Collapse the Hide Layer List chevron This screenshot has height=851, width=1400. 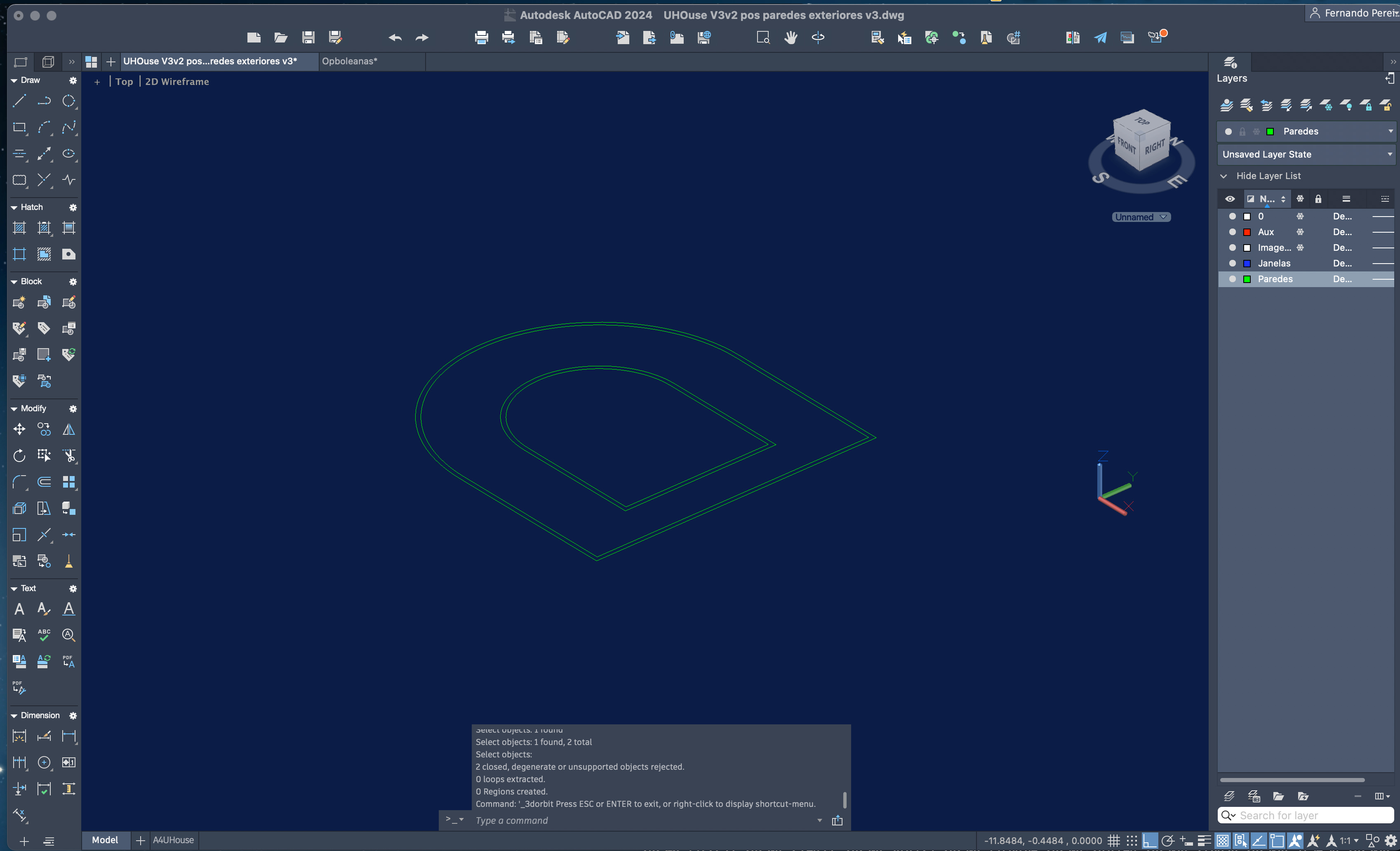pos(1223,176)
